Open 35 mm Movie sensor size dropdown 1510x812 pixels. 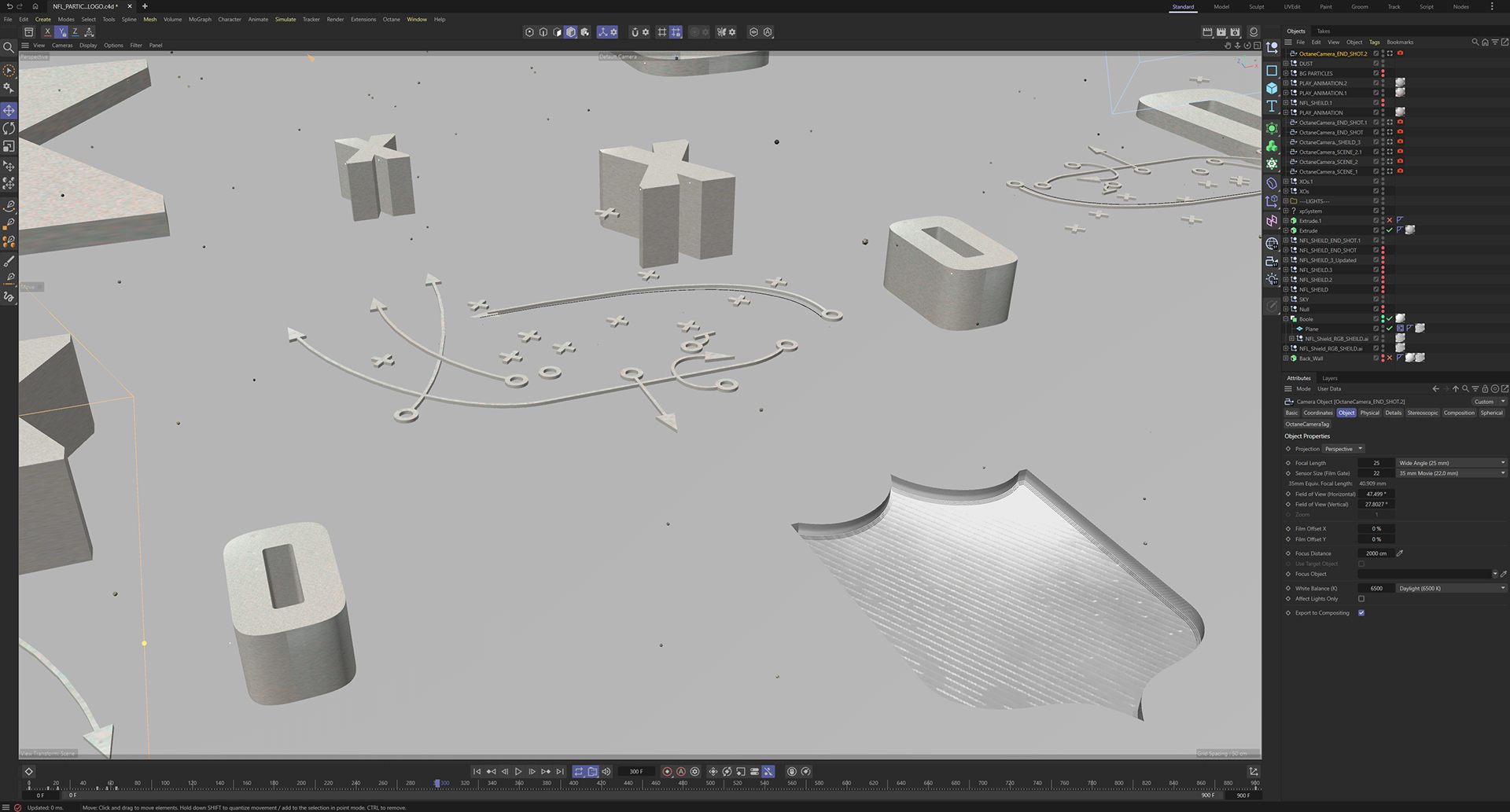[1452, 473]
